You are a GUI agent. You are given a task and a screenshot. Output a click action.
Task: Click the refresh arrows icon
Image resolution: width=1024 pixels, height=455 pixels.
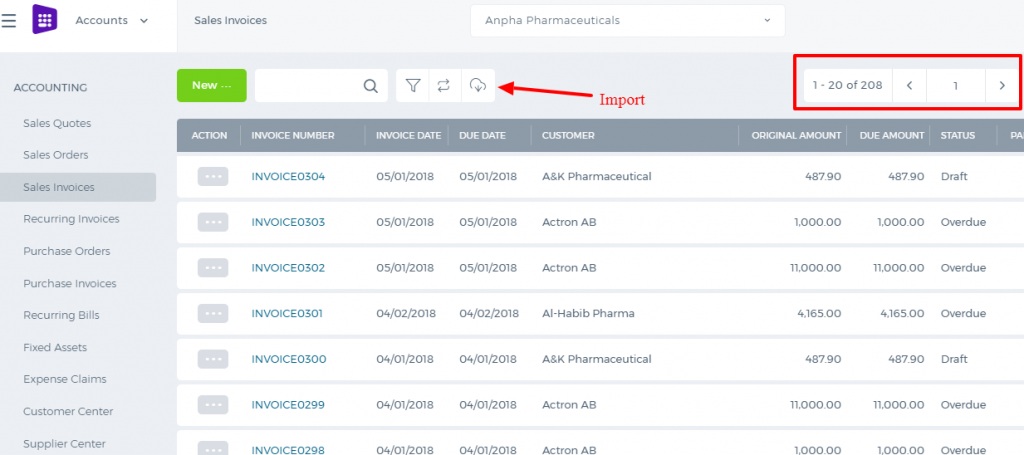click(444, 86)
